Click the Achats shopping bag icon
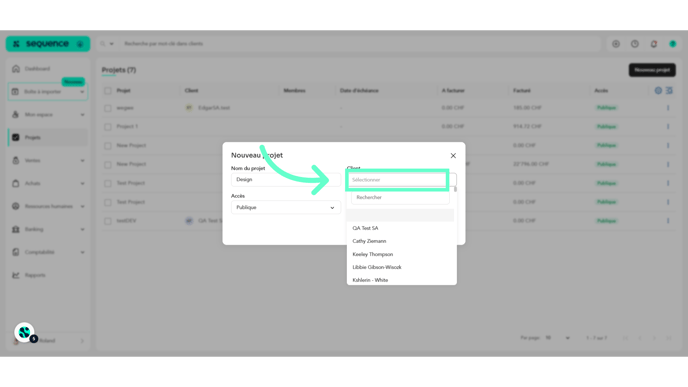 point(16,183)
